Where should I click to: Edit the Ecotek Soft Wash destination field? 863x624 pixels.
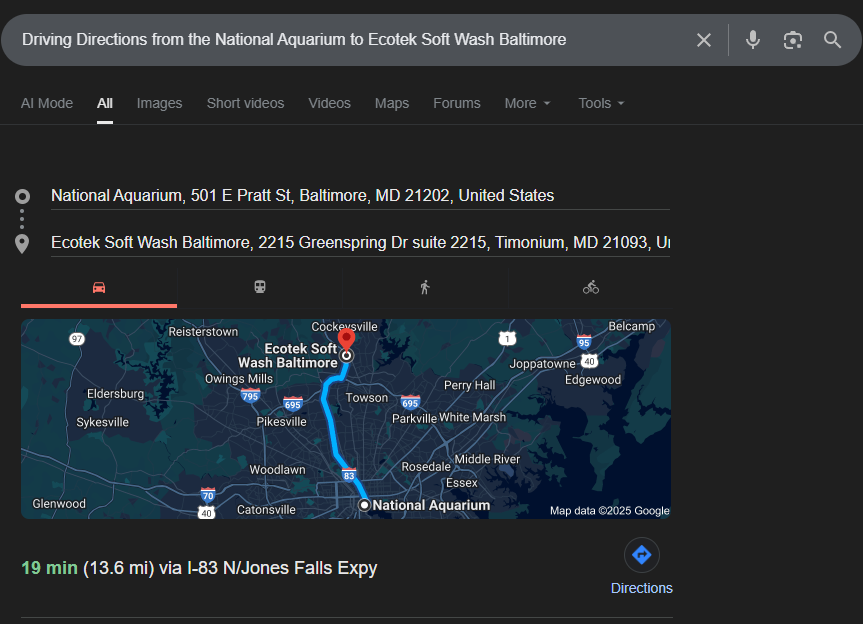pos(360,243)
